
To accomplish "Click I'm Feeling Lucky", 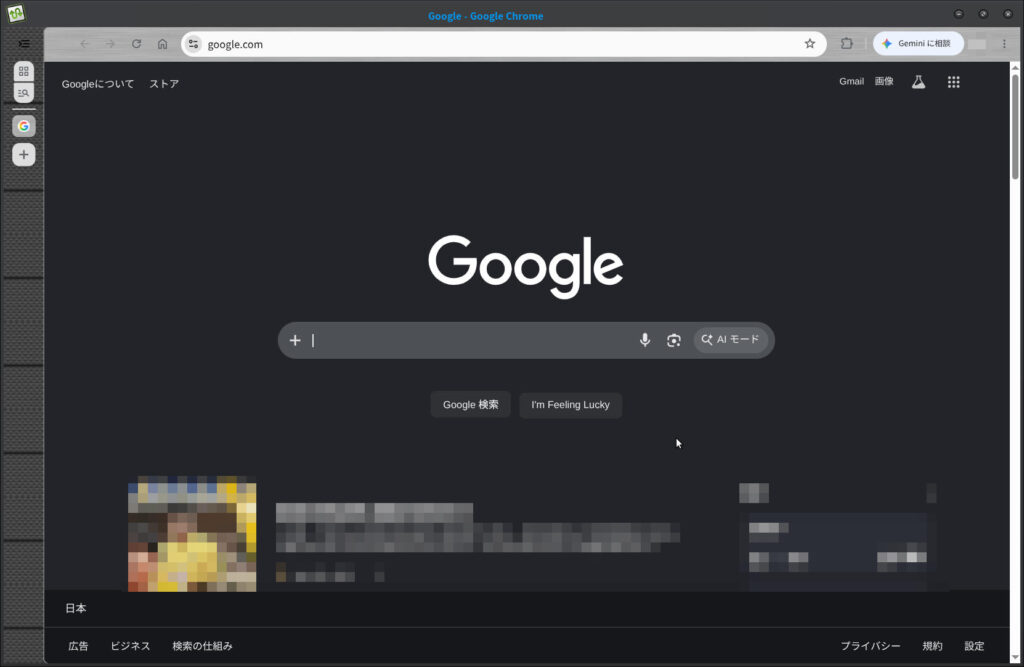I will coord(570,405).
